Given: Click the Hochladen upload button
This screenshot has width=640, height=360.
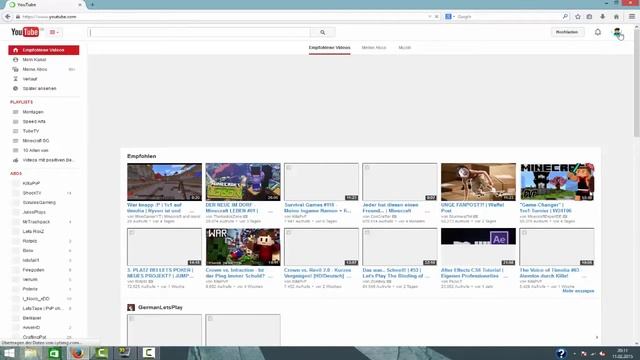Looking at the screenshot, I should tap(567, 32).
